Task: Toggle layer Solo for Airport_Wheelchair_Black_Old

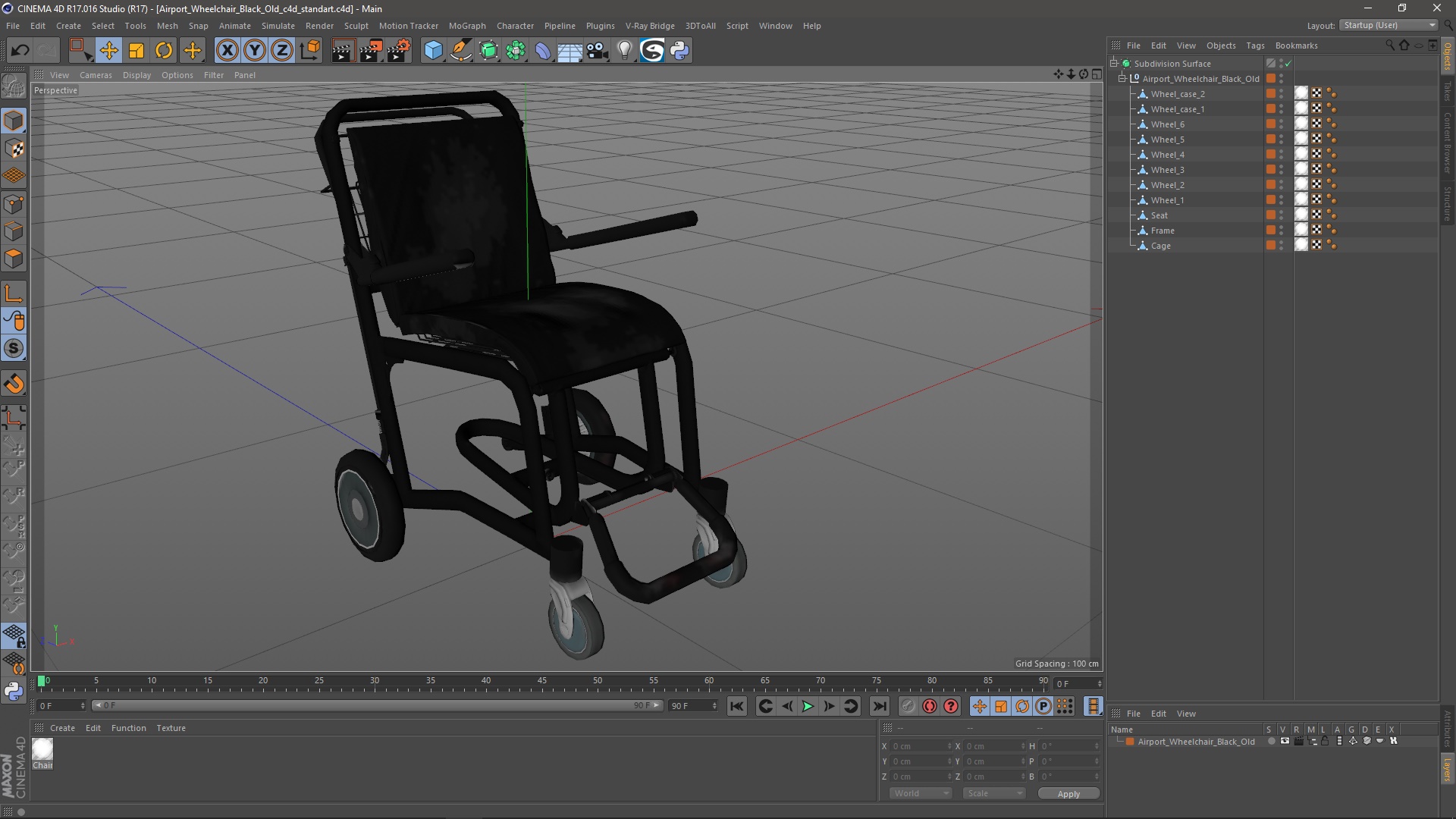Action: (1271, 742)
